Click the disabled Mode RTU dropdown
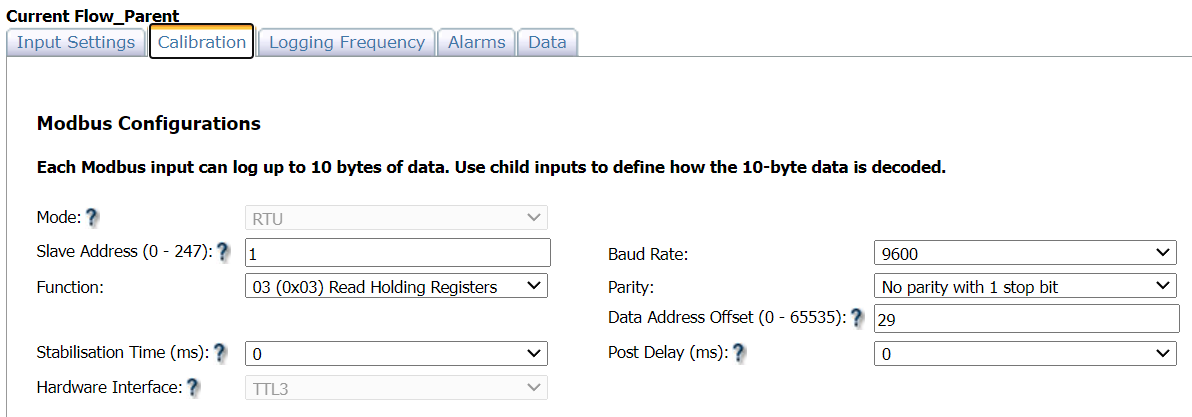Screen dimensions: 1192x417 coord(396,218)
